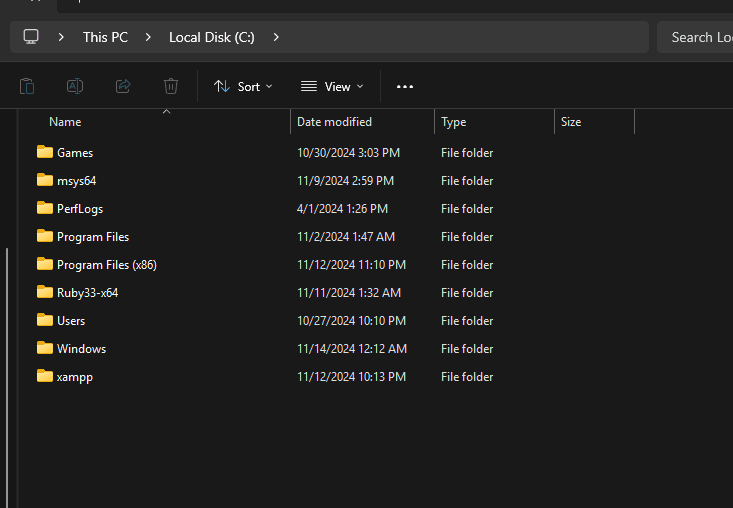Click the PC monitor icon in address bar
The image size is (733, 508).
(x=31, y=37)
